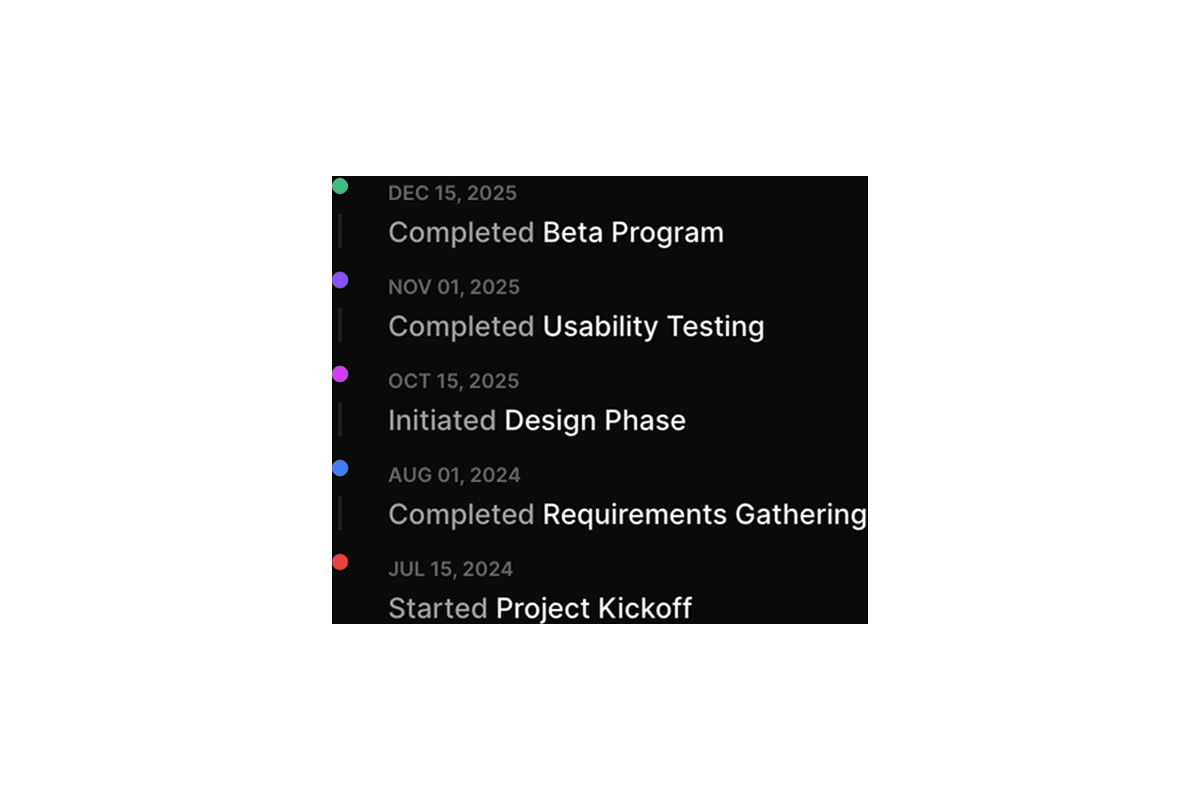Click the DEC 15, 2025 date label

click(x=452, y=193)
